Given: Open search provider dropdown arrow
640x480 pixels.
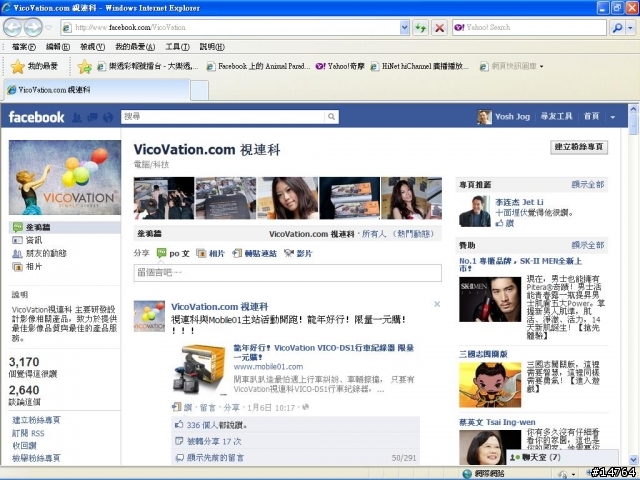Looking at the screenshot, I should (631, 28).
